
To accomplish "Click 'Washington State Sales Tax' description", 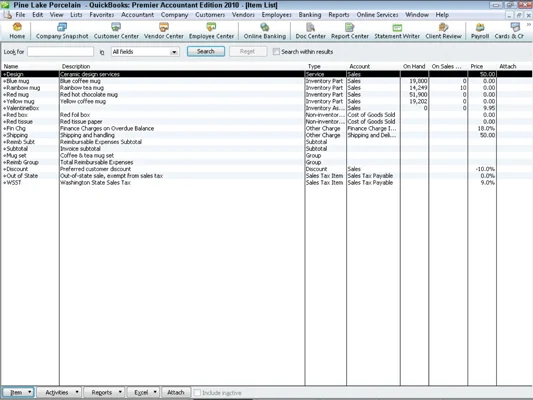I will 95,182.
